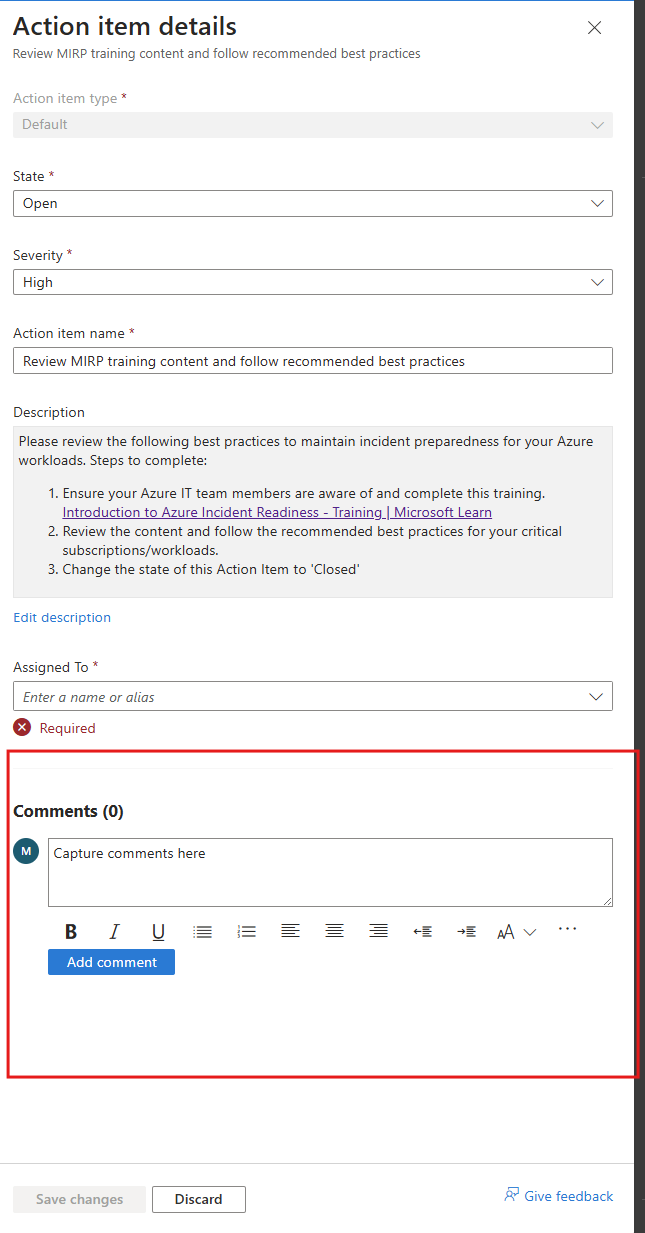Expand the Assigned To dropdown
The image size is (645, 1233).
(313, 696)
